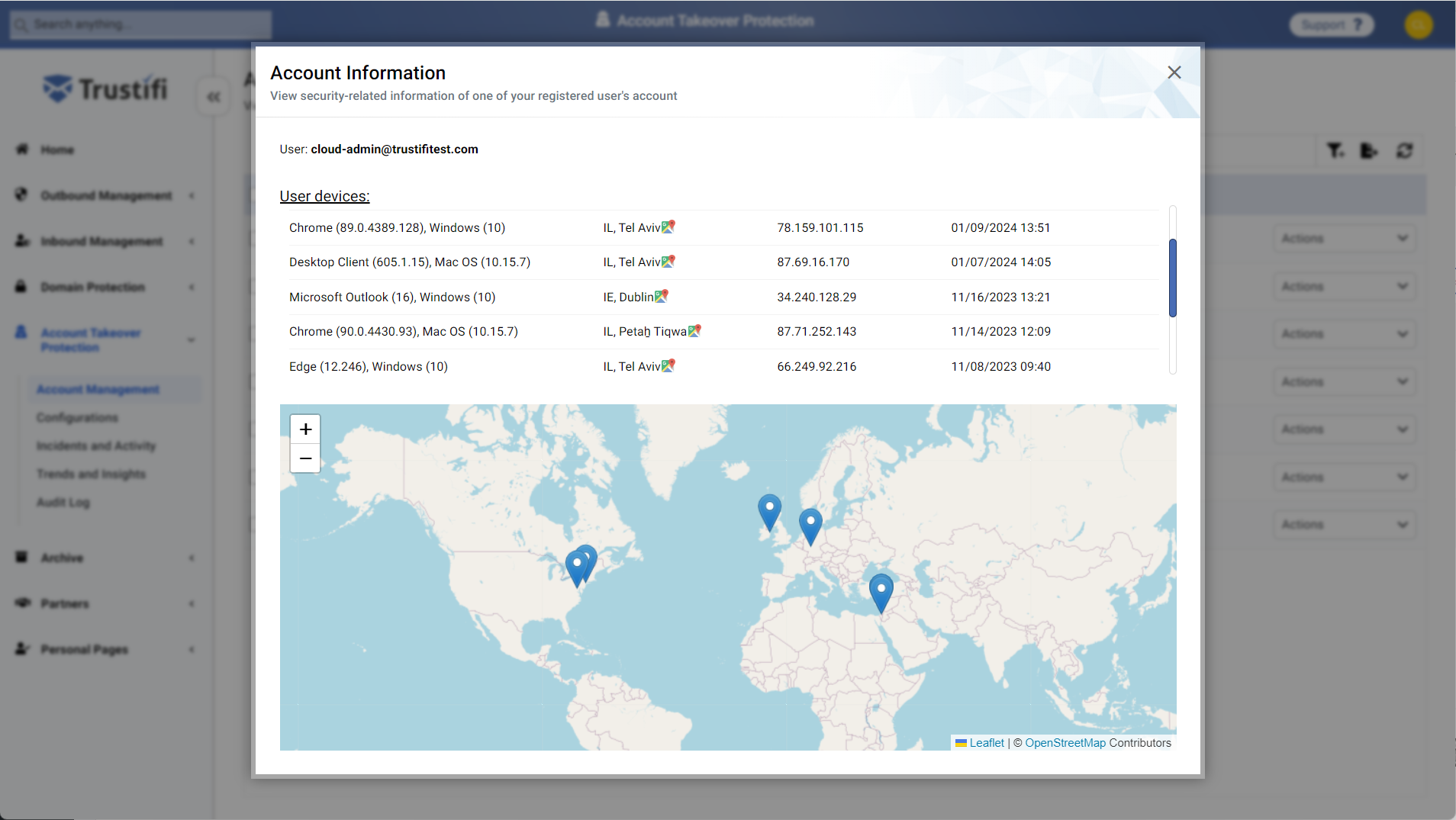1456x820 pixels.
Task: Click the user devices list scrollbar
Action: click(x=1173, y=278)
